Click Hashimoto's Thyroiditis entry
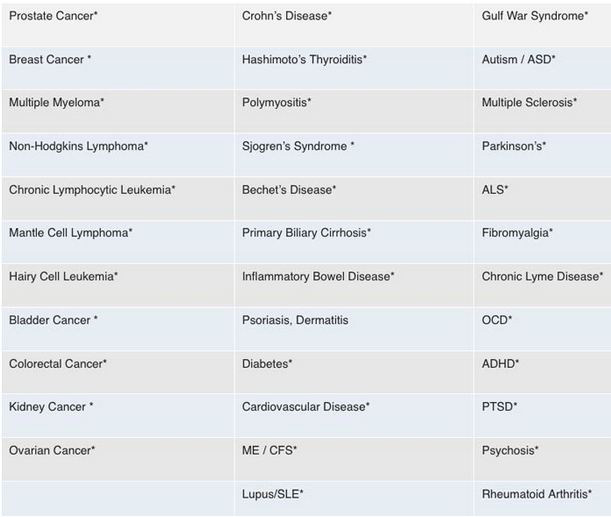The image size is (611, 517). pos(304,60)
